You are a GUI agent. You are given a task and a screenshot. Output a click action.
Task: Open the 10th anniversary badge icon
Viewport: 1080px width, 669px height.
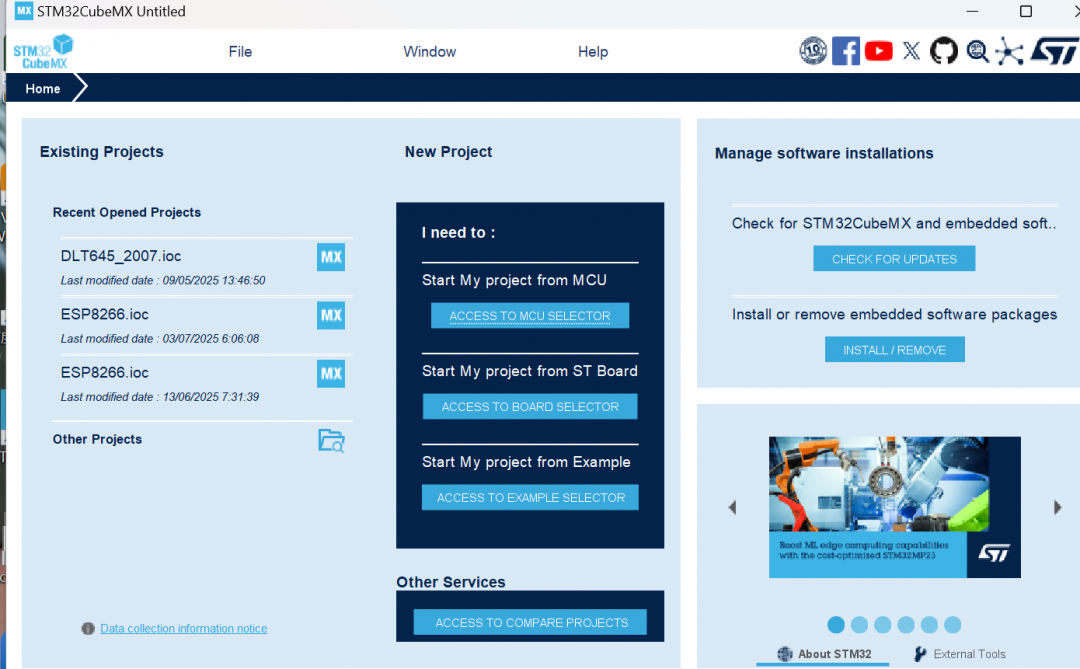click(x=813, y=51)
